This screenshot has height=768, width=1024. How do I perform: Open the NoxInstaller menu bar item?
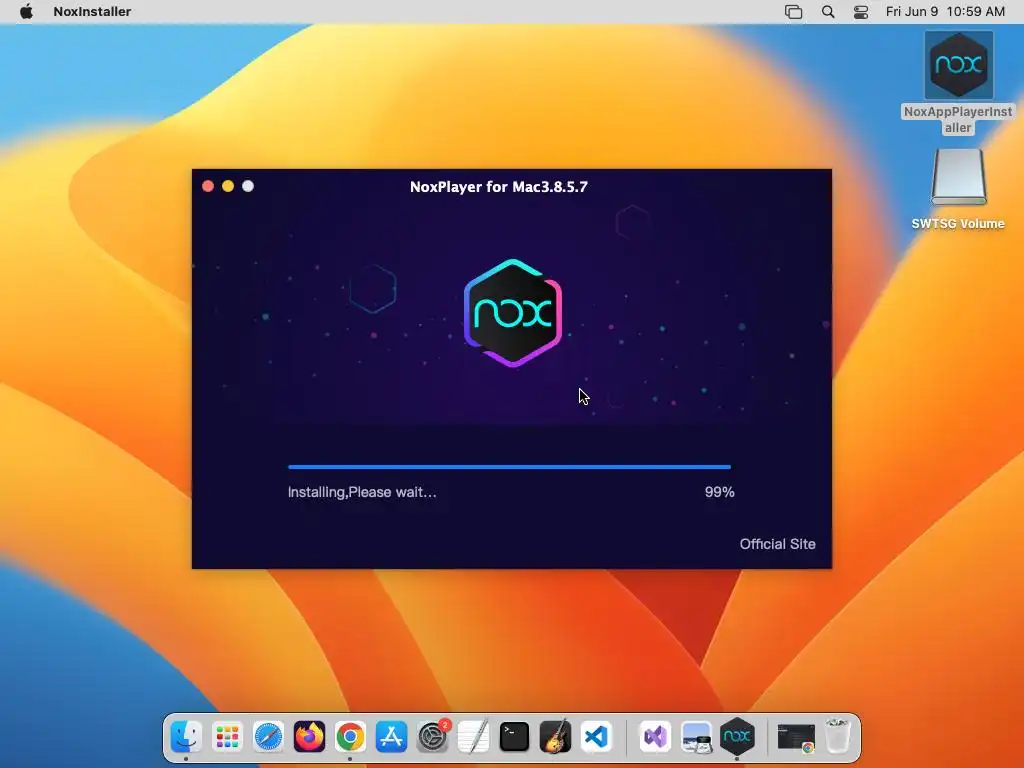(x=92, y=11)
